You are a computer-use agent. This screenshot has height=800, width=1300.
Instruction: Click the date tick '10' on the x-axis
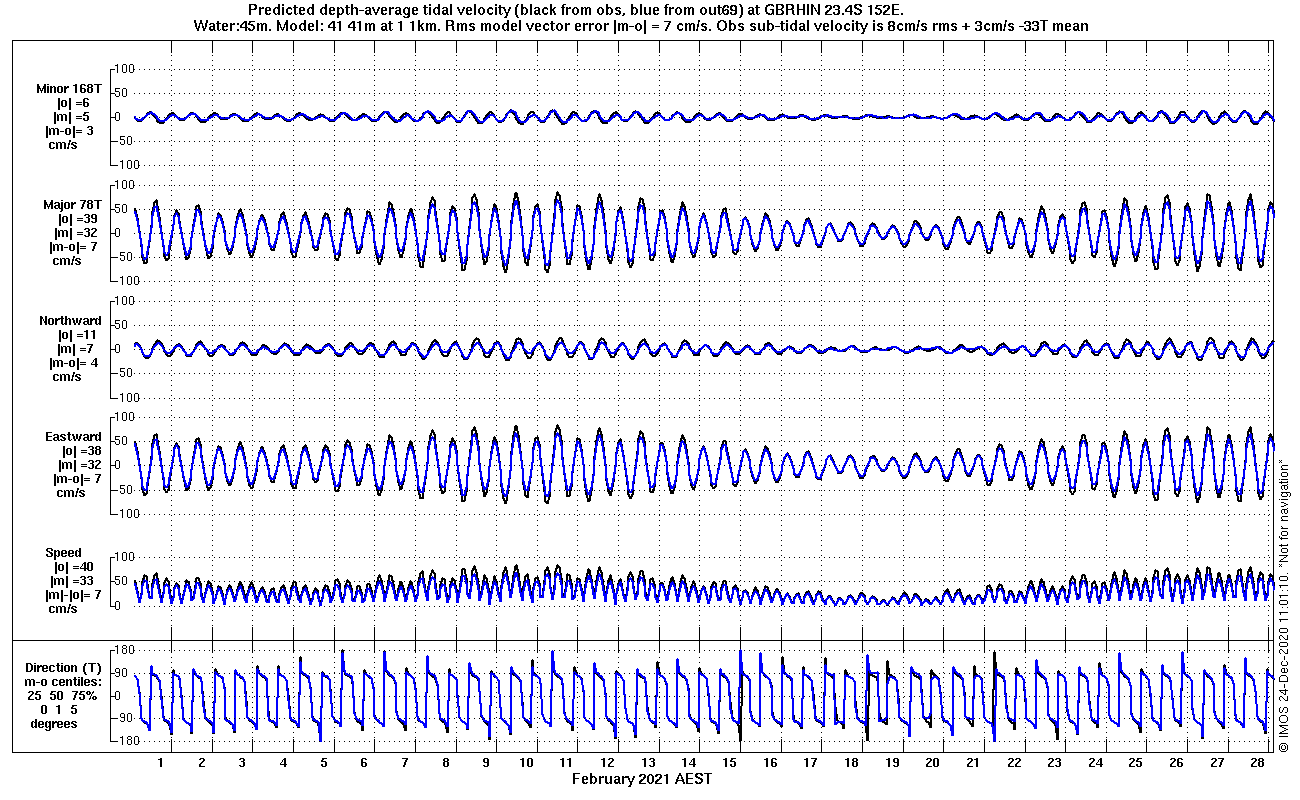click(527, 762)
